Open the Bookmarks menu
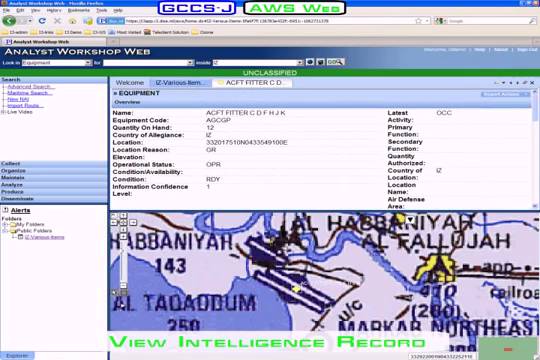Screen dimensions: 540x360 point(79,10)
